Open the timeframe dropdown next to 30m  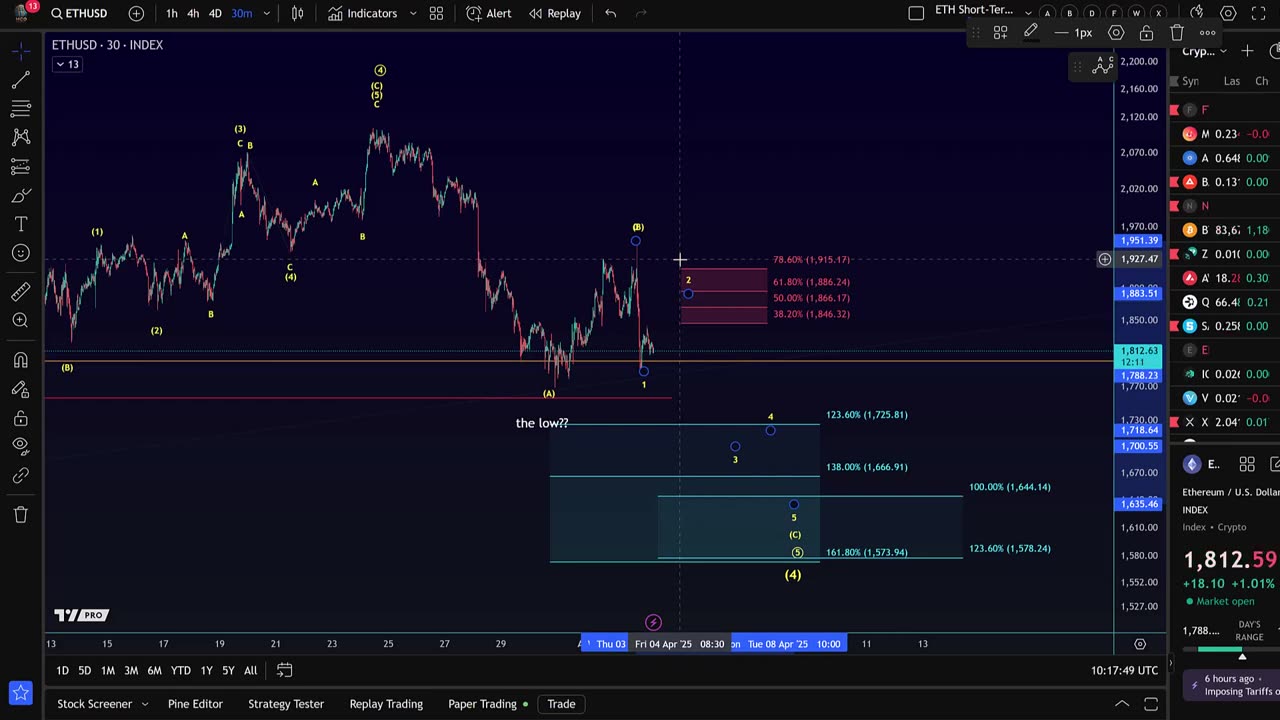coord(266,13)
